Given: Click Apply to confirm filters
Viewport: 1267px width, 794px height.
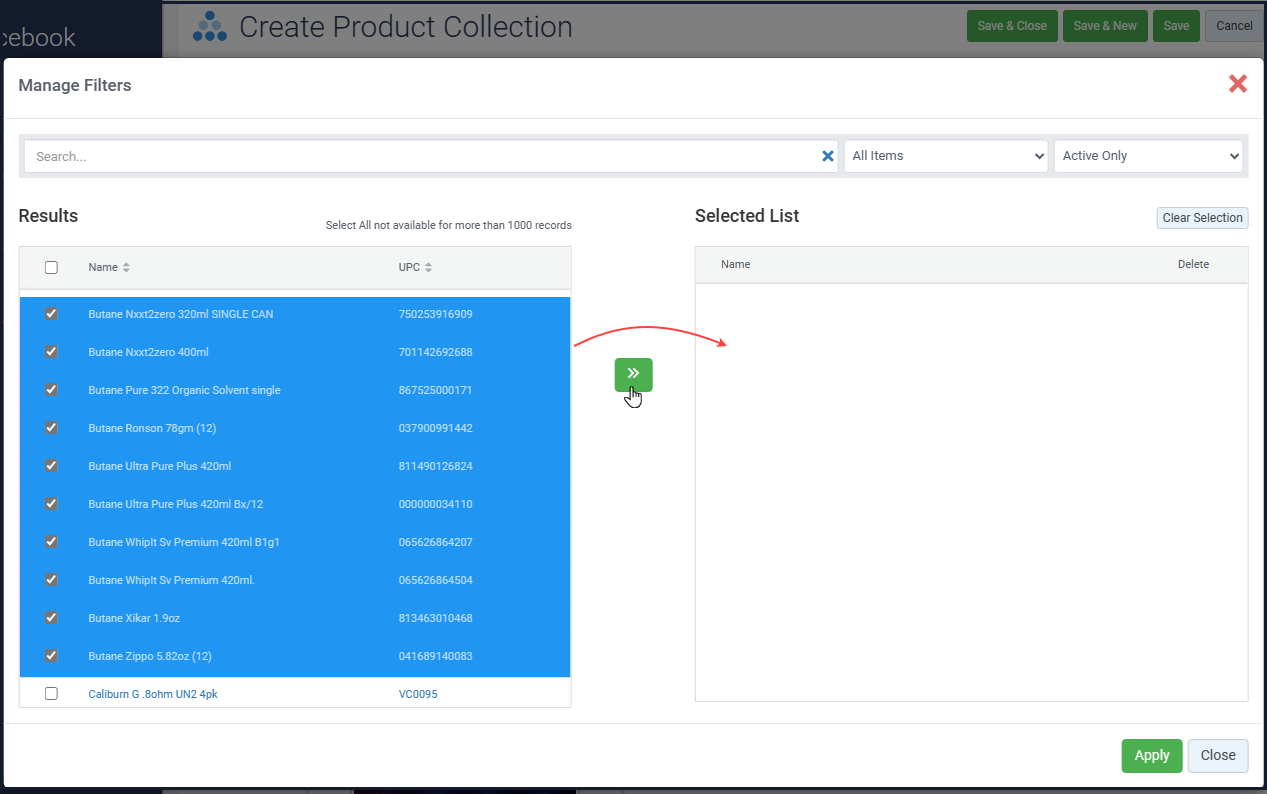Looking at the screenshot, I should [1152, 756].
